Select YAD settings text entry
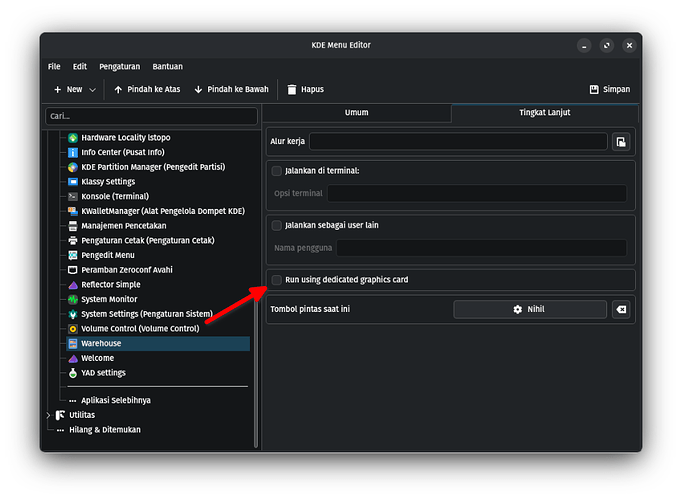 click(x=104, y=373)
